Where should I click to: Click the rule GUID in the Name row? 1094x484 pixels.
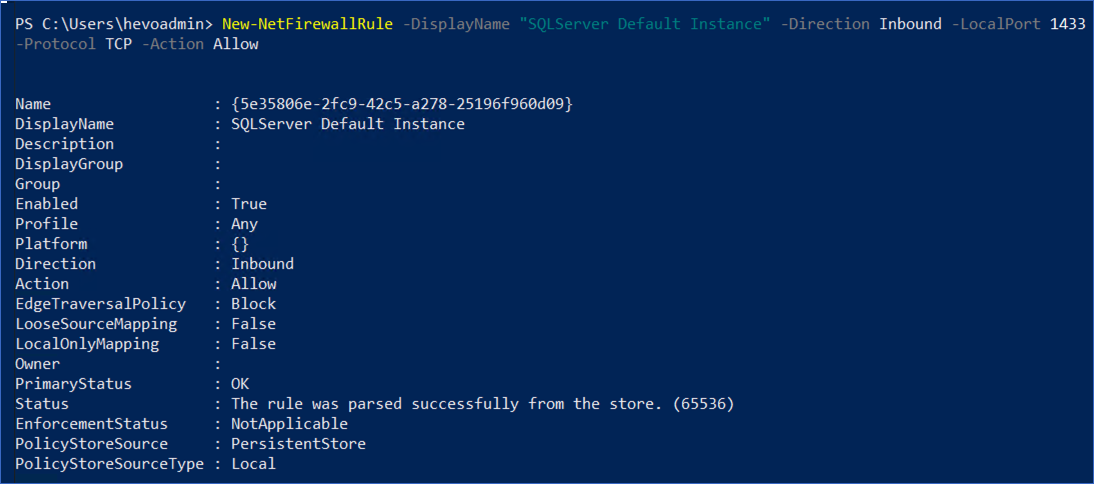click(x=401, y=104)
